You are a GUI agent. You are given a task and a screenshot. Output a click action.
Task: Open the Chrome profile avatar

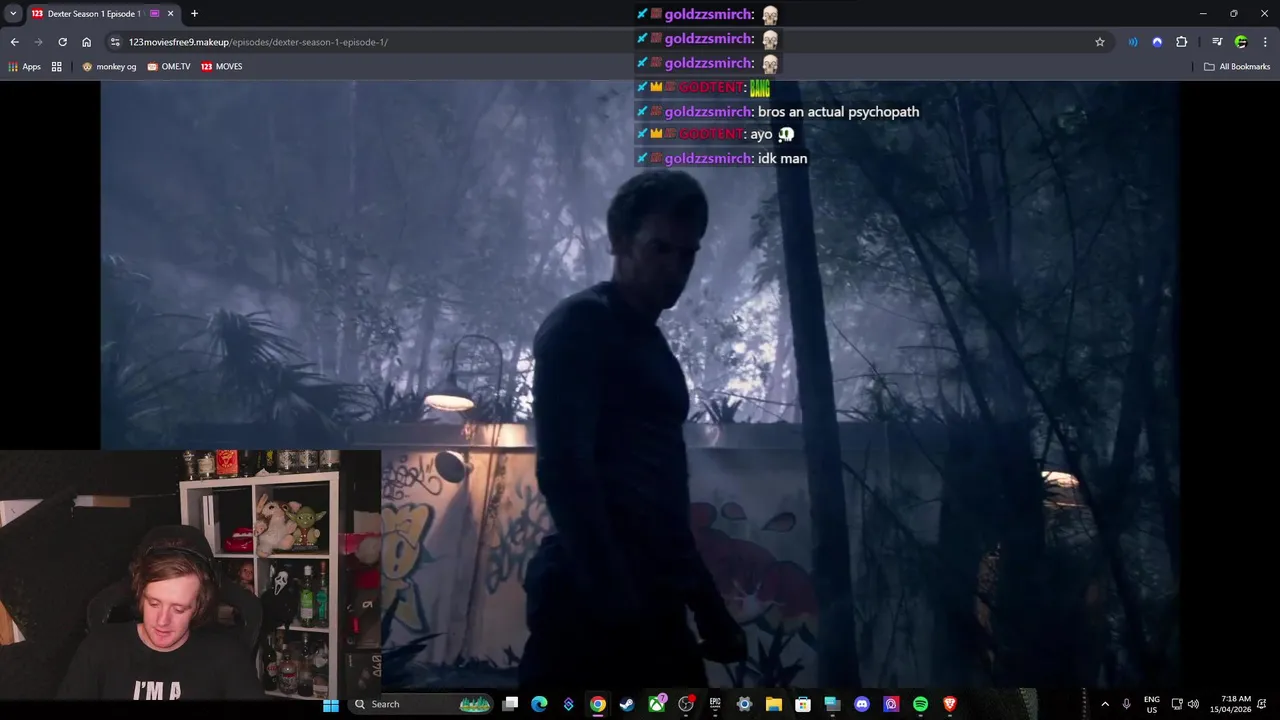(x=1241, y=42)
